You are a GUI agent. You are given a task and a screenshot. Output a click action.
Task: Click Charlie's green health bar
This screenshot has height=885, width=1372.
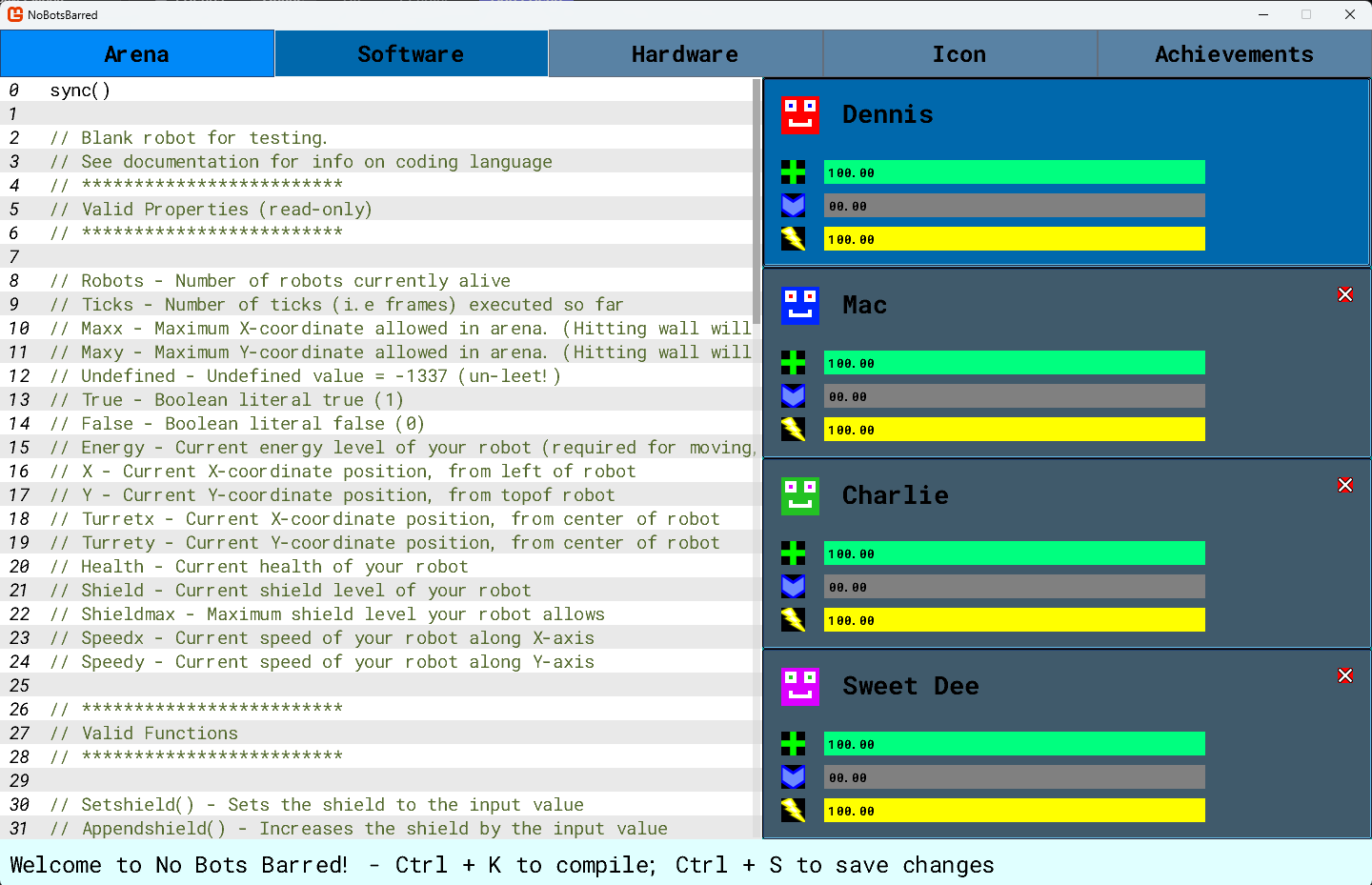tap(1015, 553)
